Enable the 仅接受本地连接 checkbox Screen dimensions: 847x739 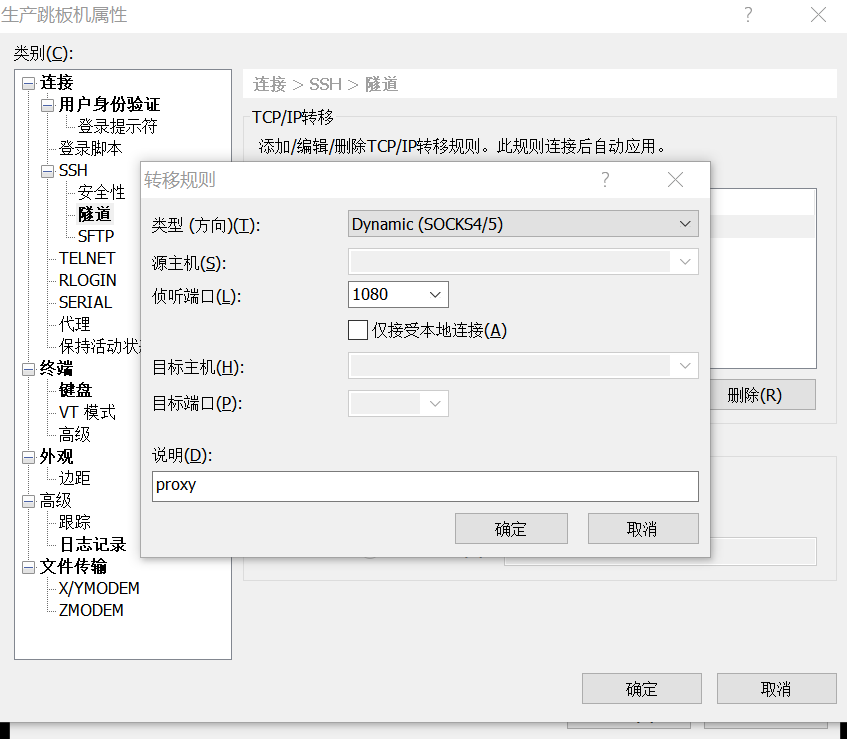[357, 330]
